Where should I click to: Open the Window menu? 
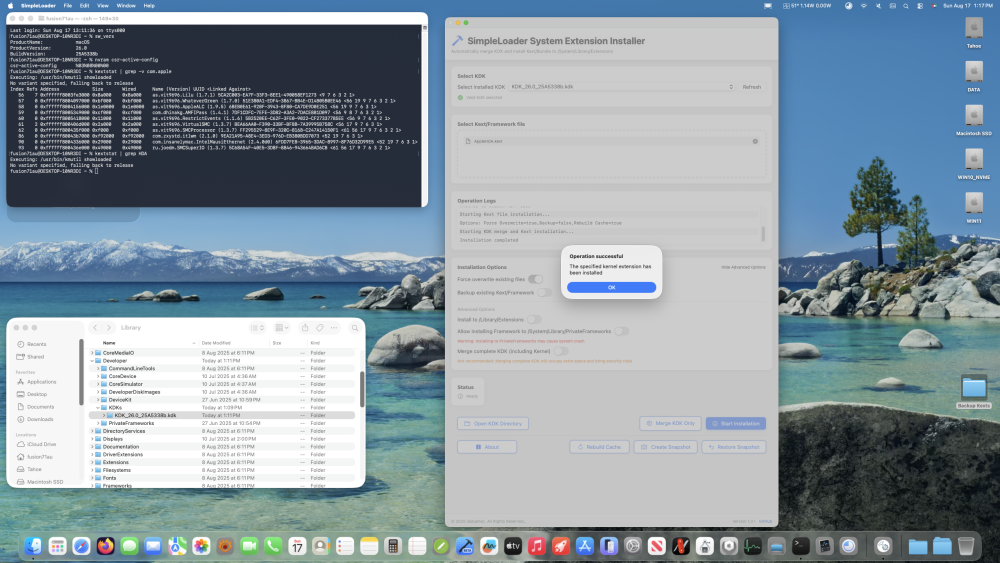pyautogui.click(x=126, y=6)
